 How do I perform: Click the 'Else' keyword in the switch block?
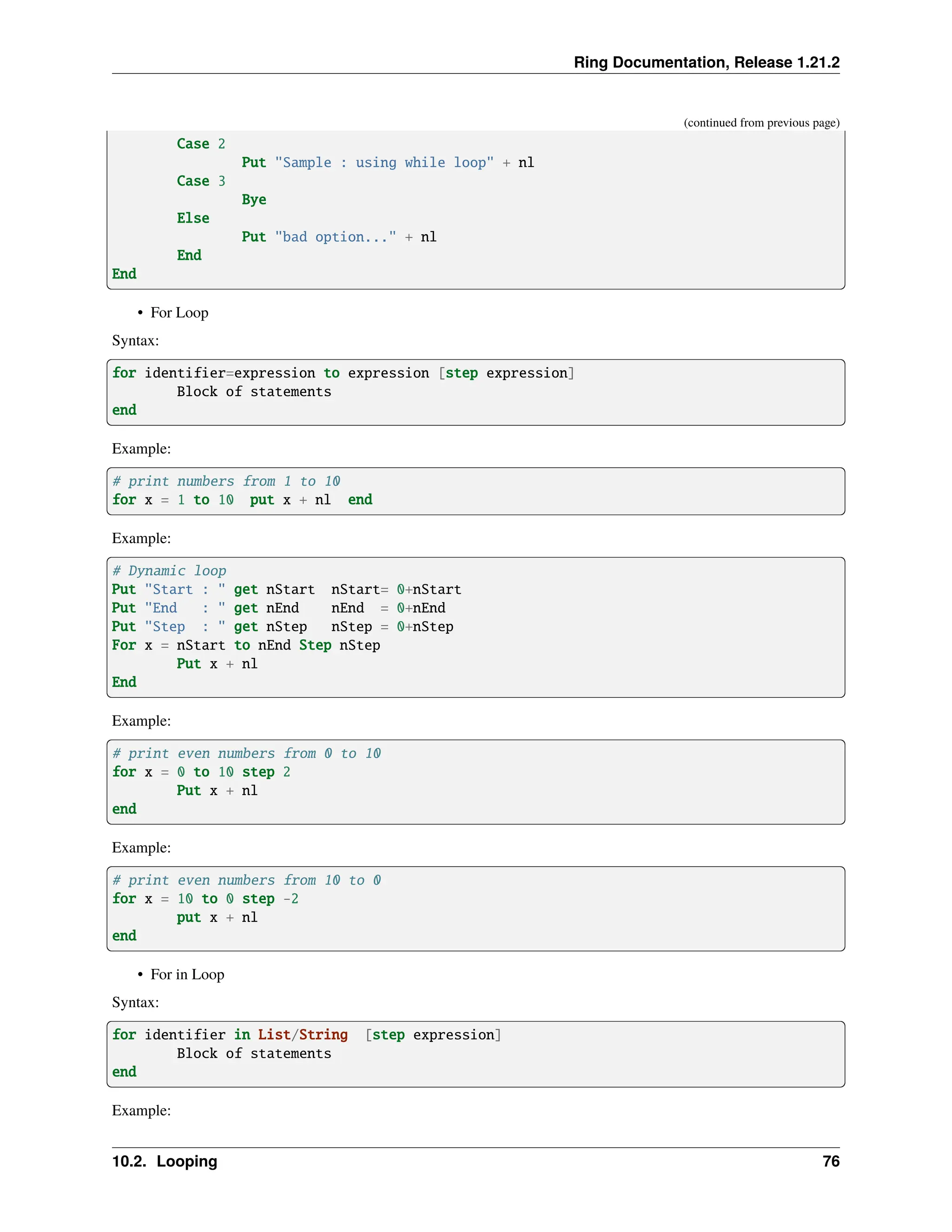pos(193,219)
